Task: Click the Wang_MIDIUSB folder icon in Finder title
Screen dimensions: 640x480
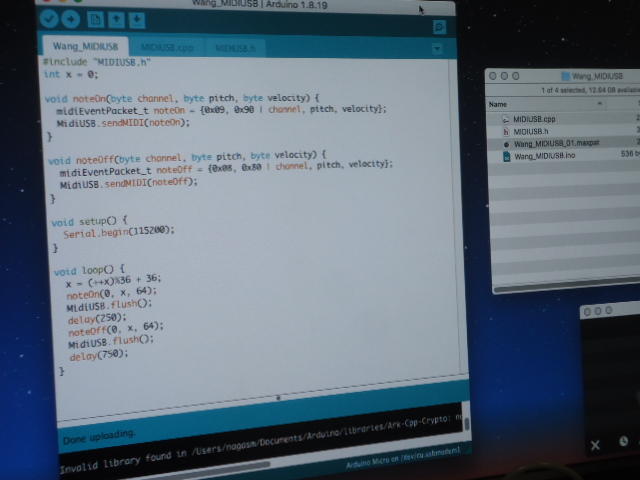Action: 565,76
